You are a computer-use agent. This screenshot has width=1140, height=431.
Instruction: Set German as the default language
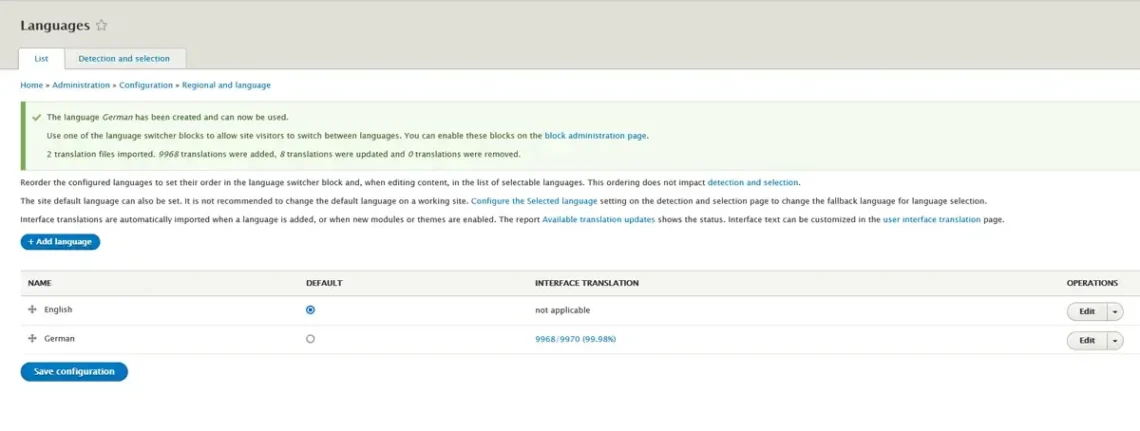(x=310, y=339)
